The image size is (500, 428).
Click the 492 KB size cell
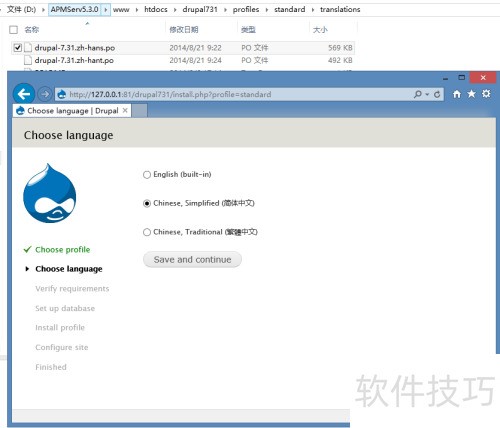pos(340,60)
